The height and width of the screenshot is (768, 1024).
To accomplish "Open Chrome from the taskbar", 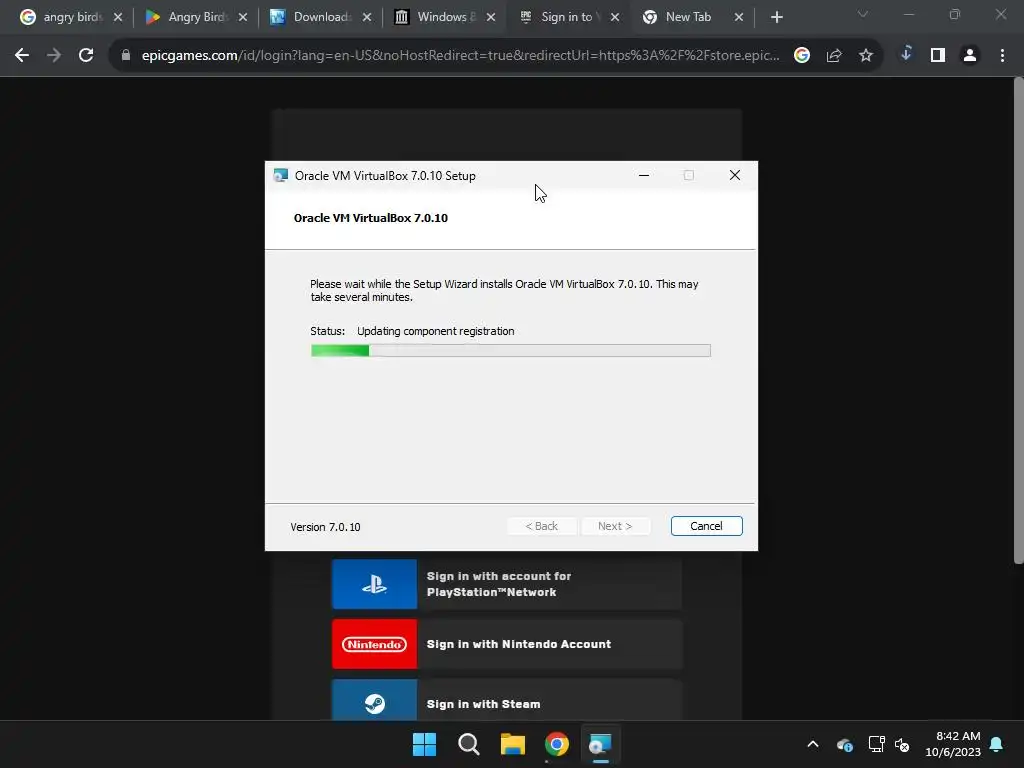I will click(x=556, y=744).
